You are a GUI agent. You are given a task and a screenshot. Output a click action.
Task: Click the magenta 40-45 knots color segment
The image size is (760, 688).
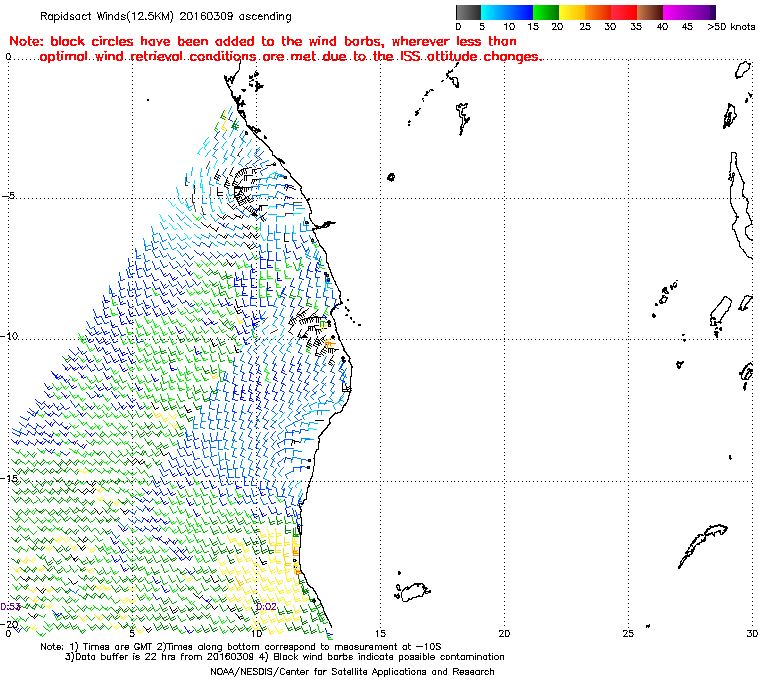coord(676,12)
